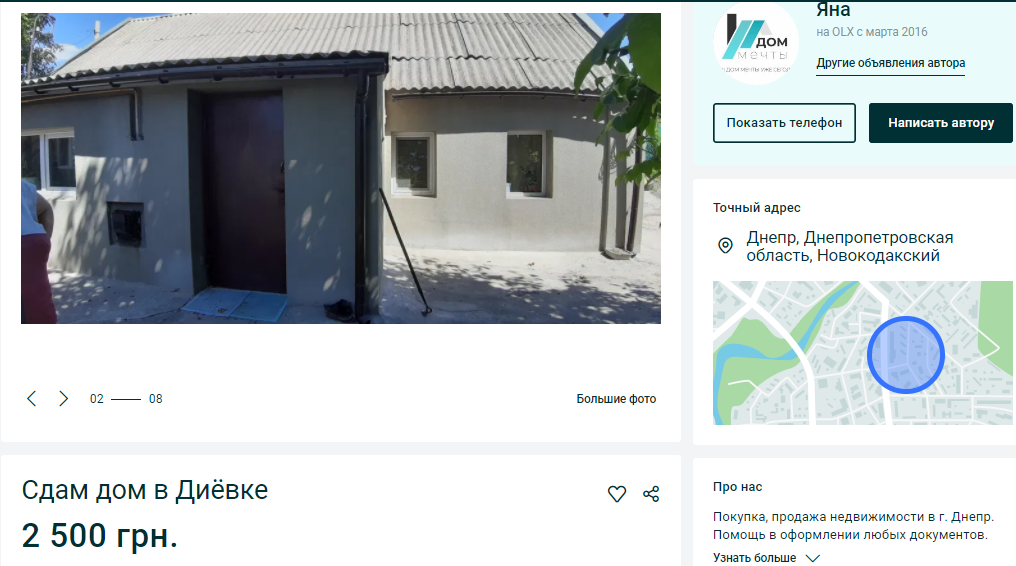Viewport: 1016px width, 566px height.
Task: Click the location pin icon
Action: click(726, 245)
